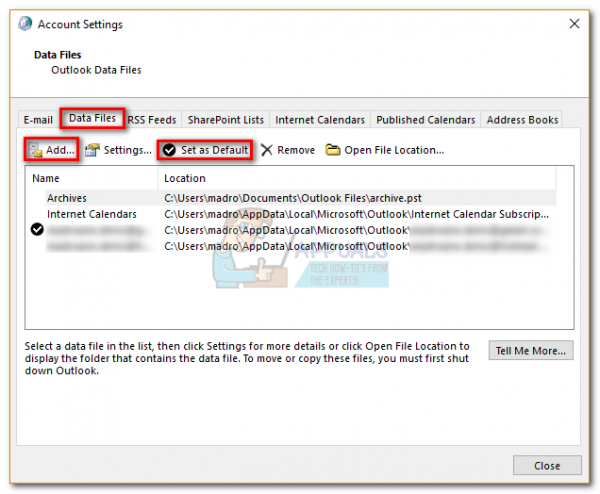Click the Add data file icon

35,150
